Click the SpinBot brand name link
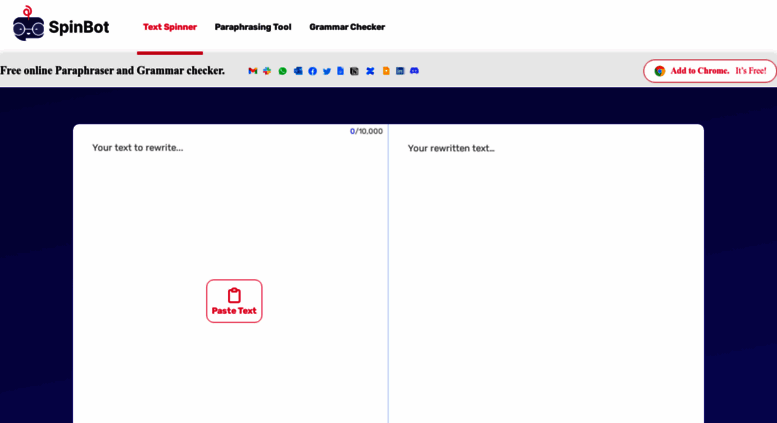The image size is (777, 423). pos(79,27)
